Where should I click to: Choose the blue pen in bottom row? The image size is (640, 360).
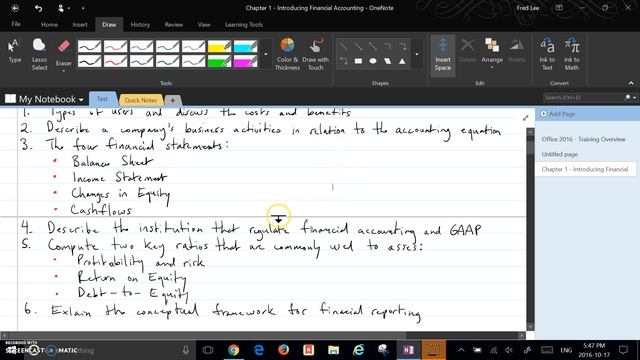pos(141,61)
